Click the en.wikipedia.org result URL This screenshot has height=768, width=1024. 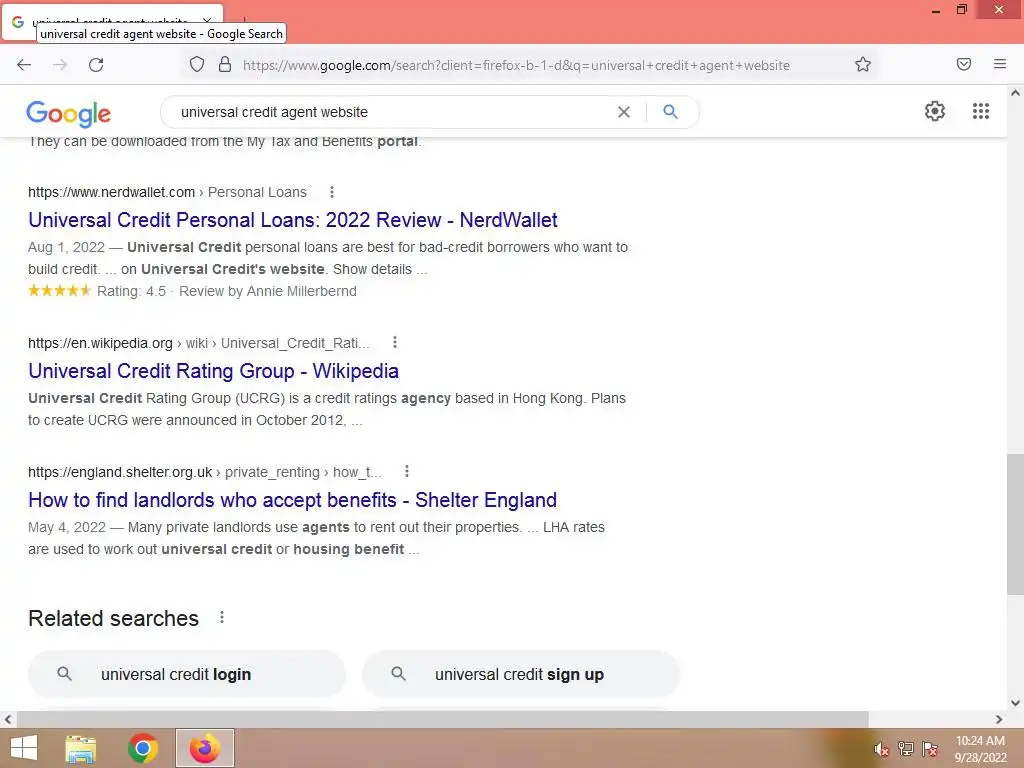point(101,343)
